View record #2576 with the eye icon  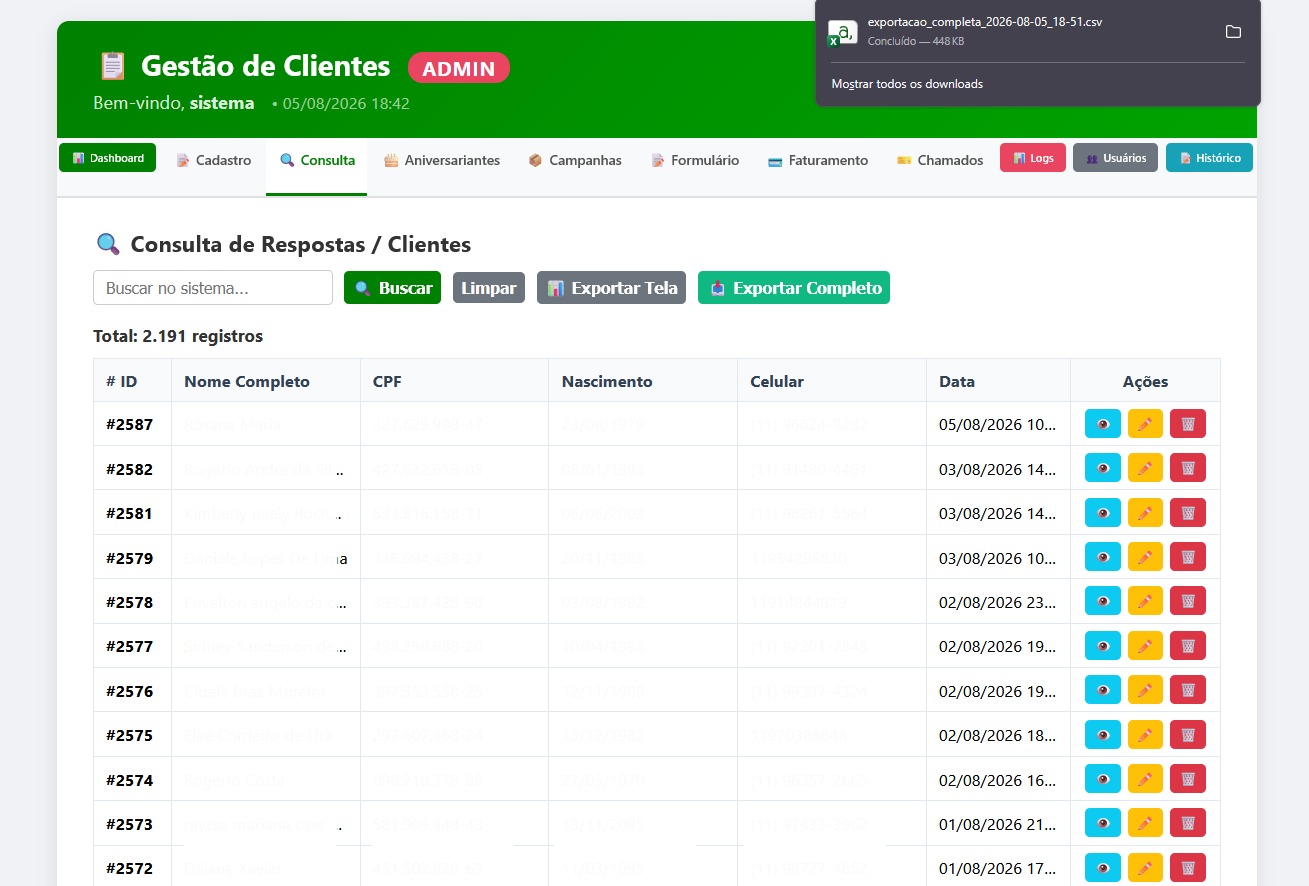click(1103, 690)
